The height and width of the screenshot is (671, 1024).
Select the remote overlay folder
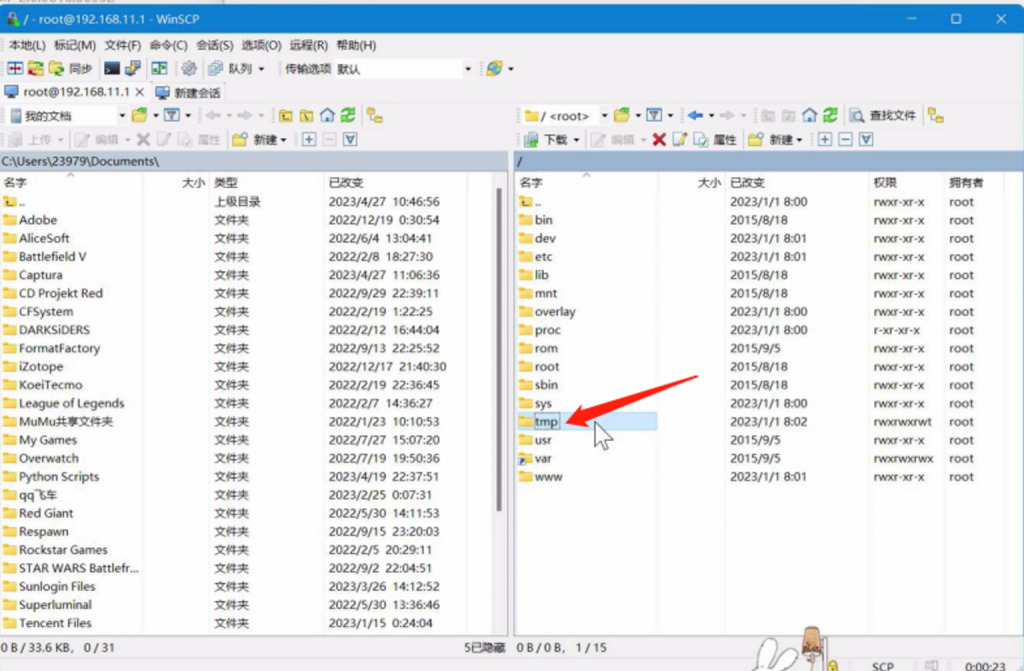555,312
